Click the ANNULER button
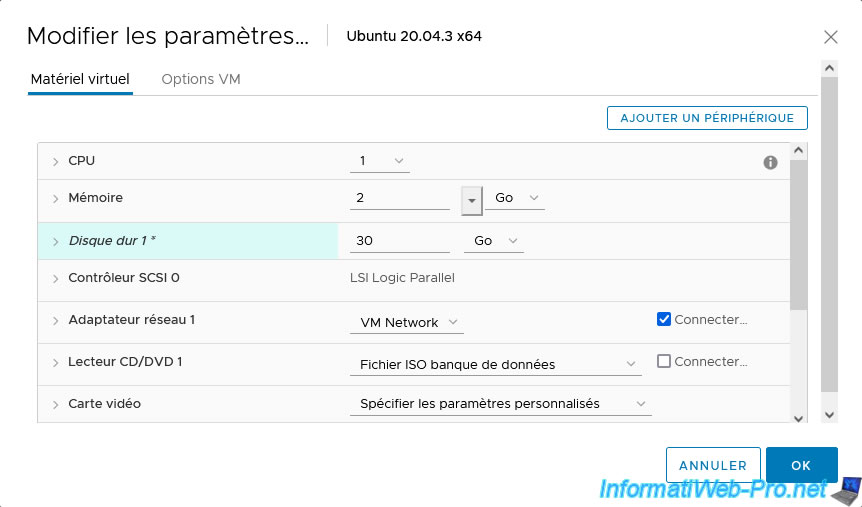Screen dimensions: 862x507 click(713, 466)
